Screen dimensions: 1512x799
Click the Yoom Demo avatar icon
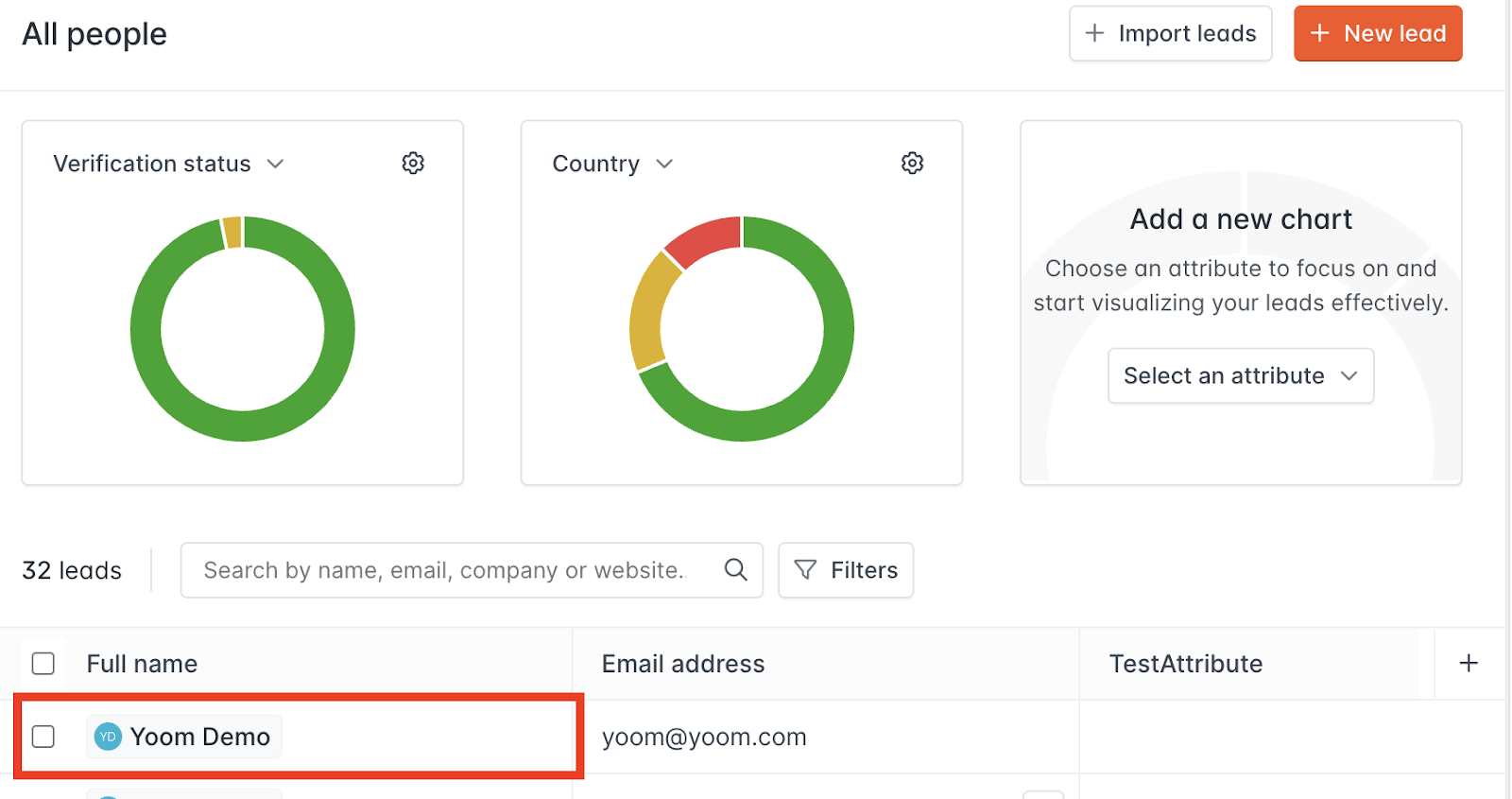[x=109, y=737]
